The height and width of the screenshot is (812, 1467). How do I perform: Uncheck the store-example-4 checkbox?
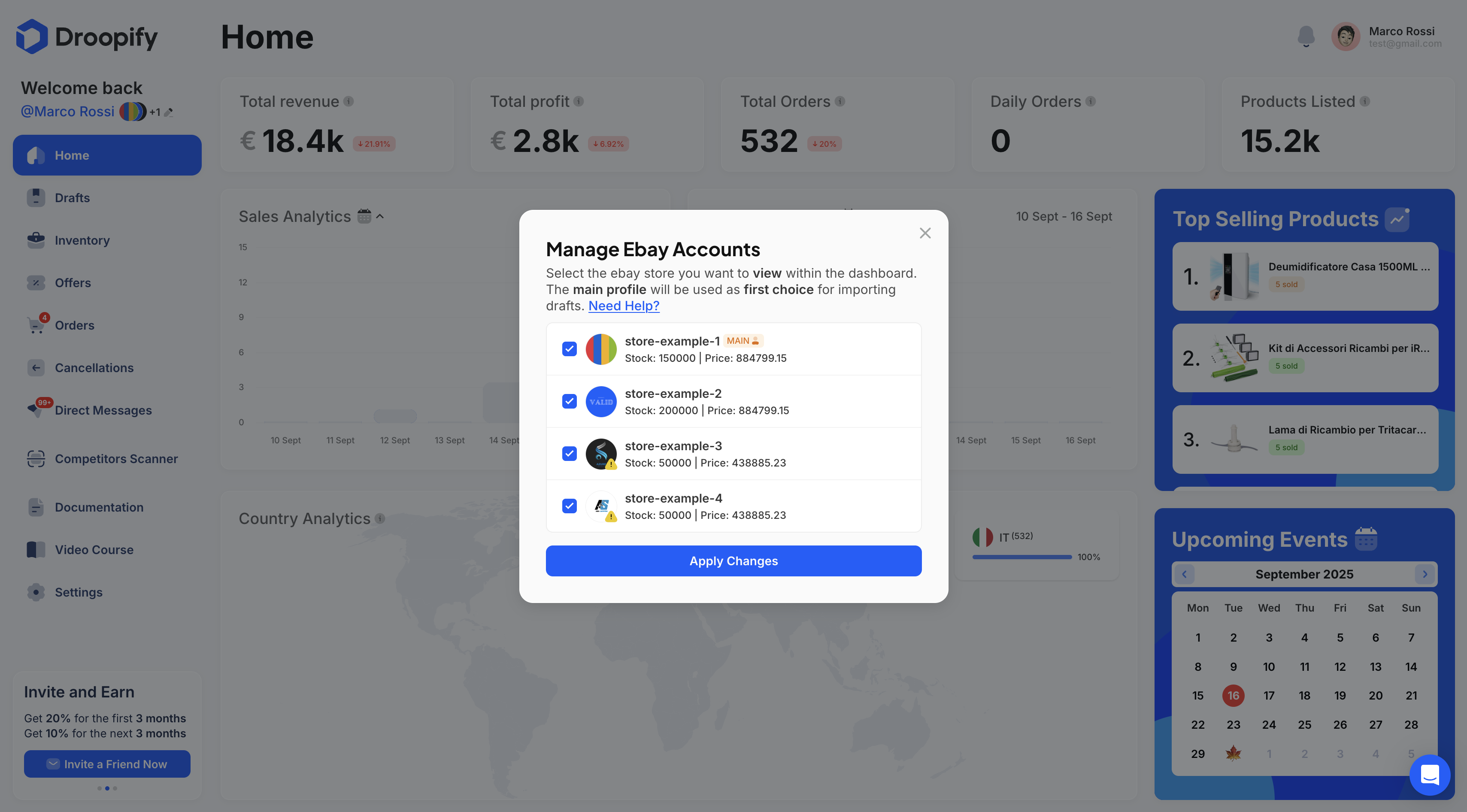click(x=570, y=506)
